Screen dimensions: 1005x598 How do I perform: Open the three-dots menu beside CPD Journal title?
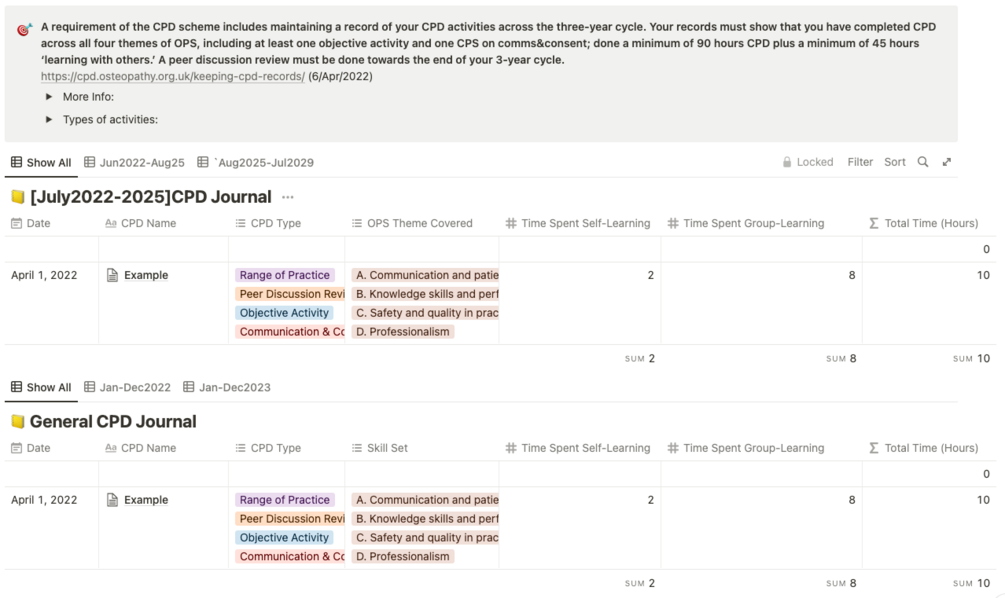[x=288, y=197]
